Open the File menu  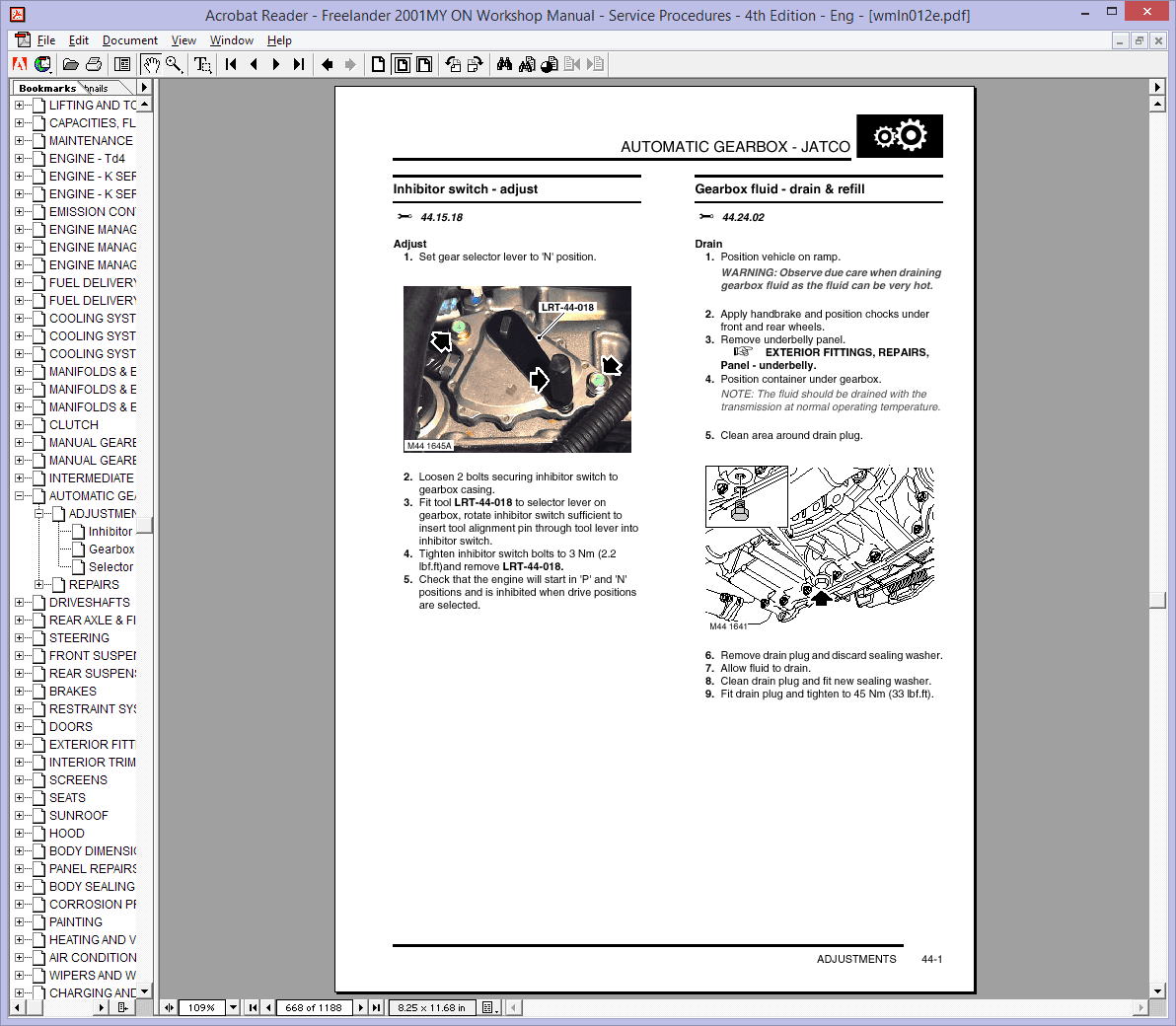[46, 40]
